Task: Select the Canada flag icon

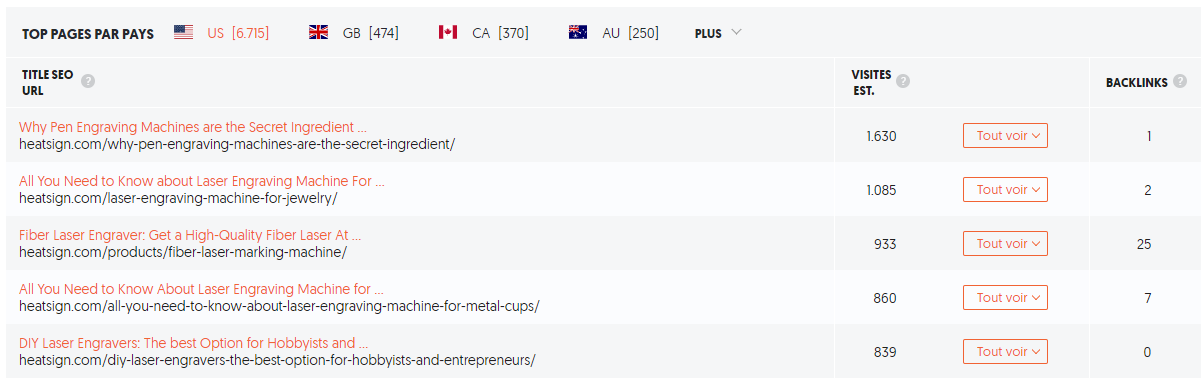Action: pos(448,33)
